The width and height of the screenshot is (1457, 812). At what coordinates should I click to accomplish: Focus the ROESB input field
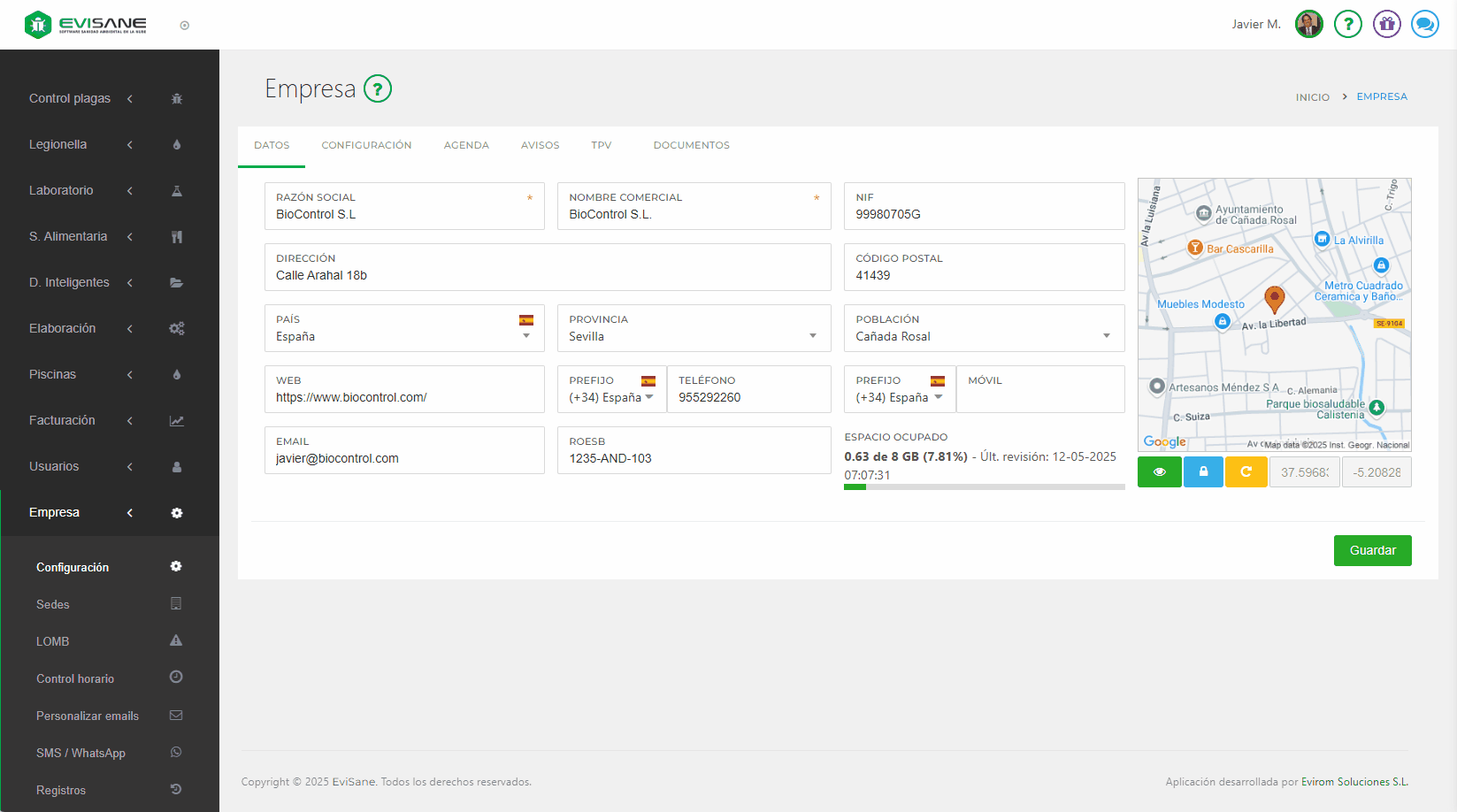pos(694,450)
